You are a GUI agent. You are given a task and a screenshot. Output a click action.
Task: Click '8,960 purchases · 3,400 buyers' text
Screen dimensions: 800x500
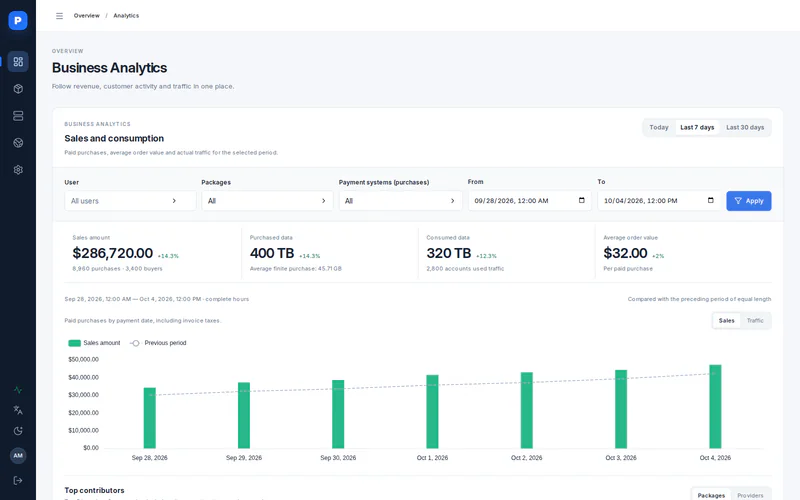point(117,269)
